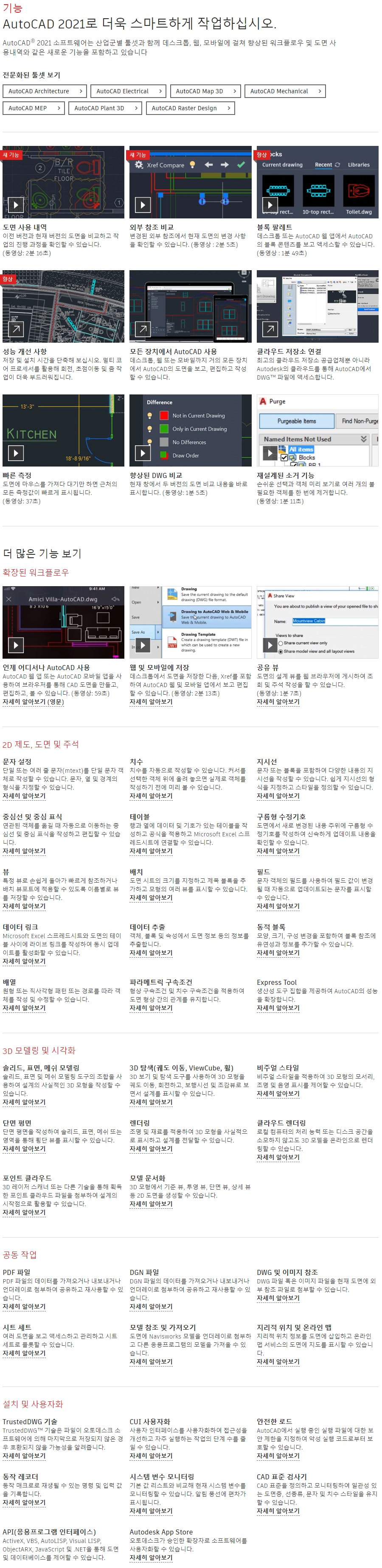Play the 외부 참조 비교 video

click(x=143, y=205)
